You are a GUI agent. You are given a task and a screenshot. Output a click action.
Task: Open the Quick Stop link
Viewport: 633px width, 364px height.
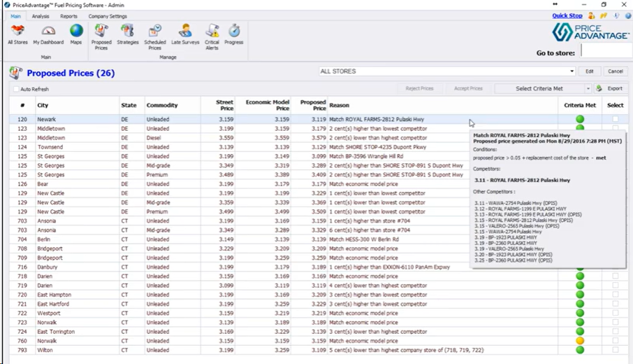click(x=567, y=16)
